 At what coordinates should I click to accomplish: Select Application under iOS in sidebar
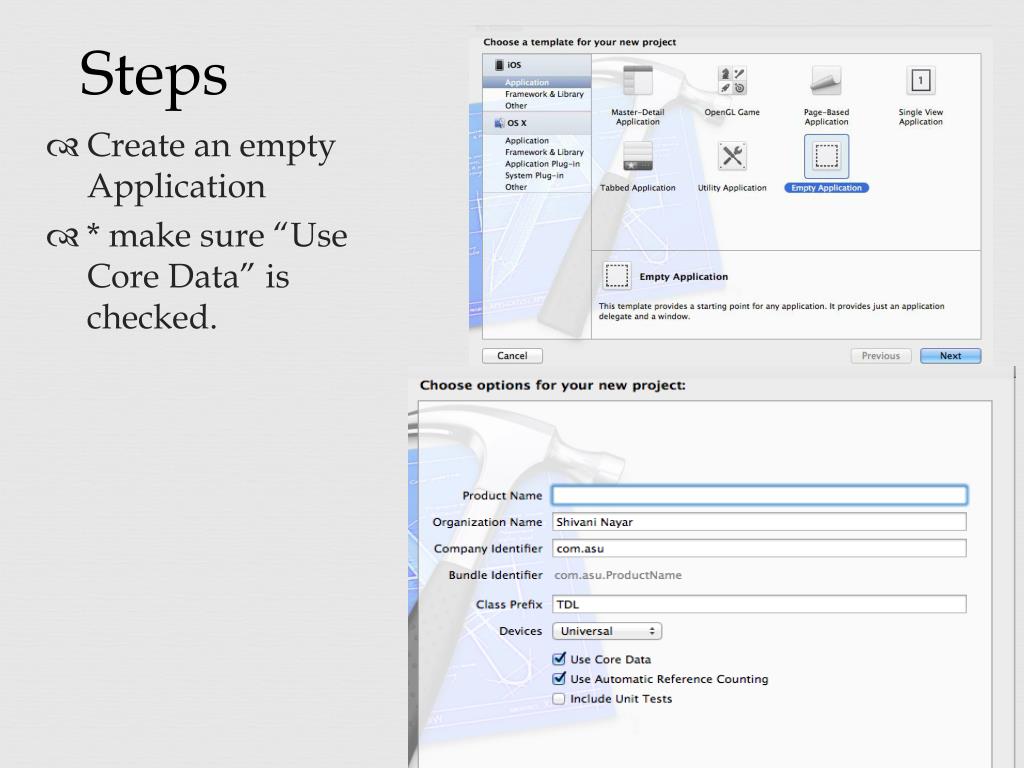coord(537,82)
